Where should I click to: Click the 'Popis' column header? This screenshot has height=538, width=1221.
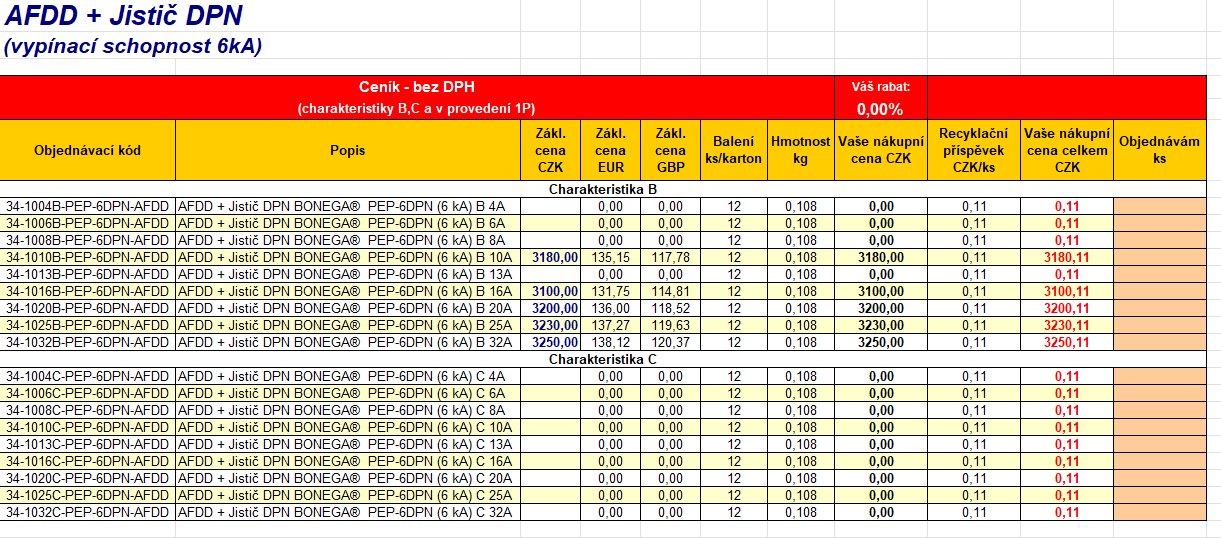[347, 150]
